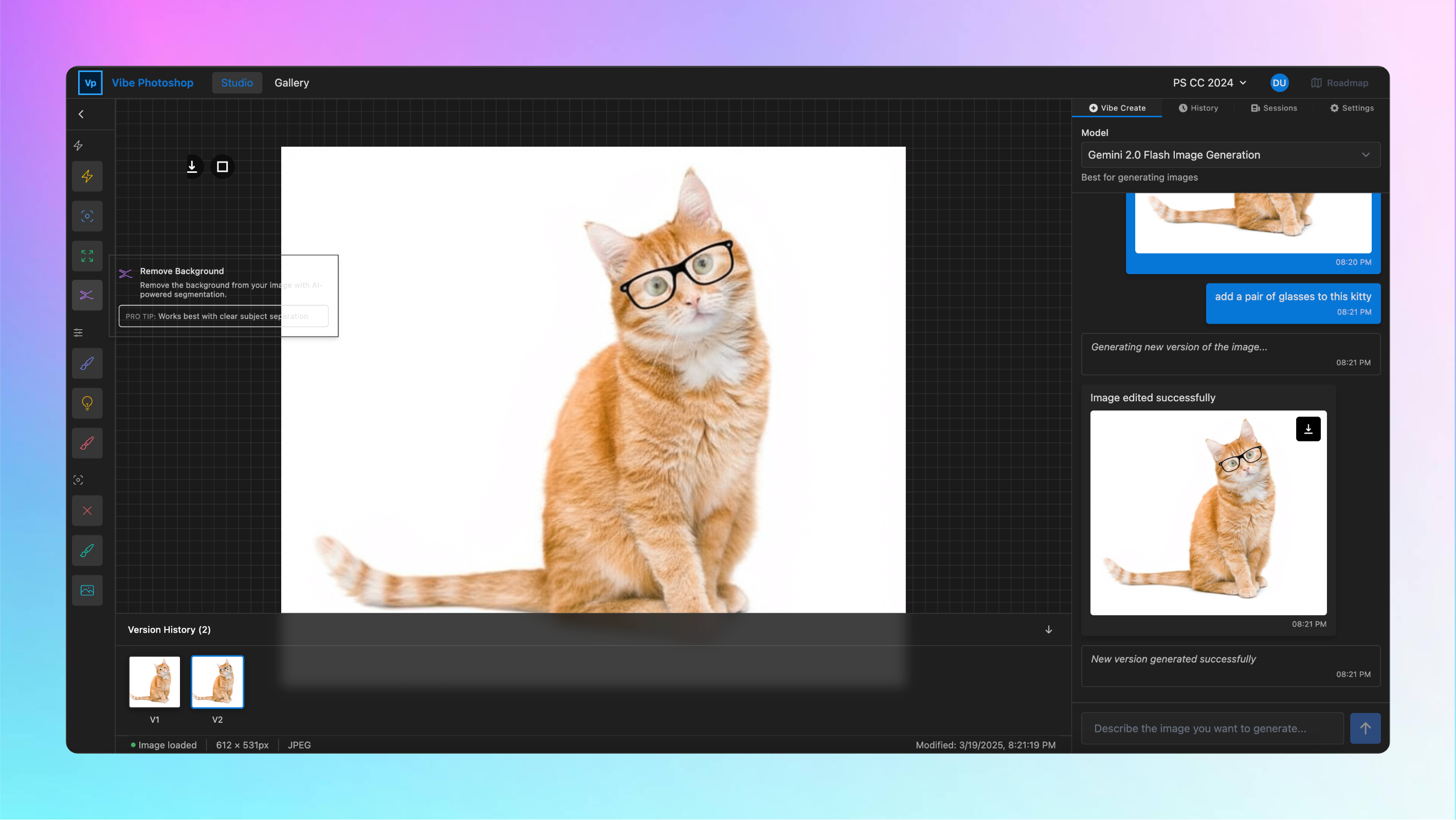Open the PS CC 2024 dropdown
Viewport: 1456px width, 820px height.
pyautogui.click(x=1209, y=82)
